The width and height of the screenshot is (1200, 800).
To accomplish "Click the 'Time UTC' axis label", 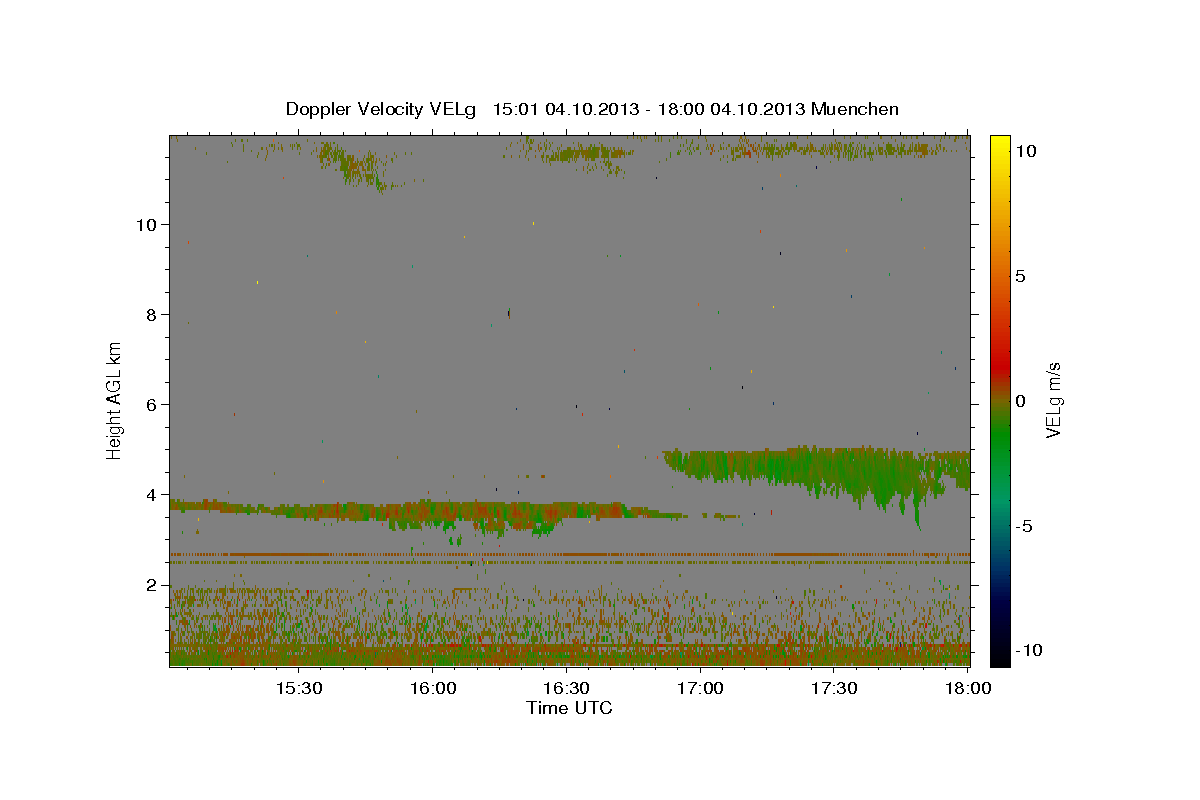I will point(569,708).
